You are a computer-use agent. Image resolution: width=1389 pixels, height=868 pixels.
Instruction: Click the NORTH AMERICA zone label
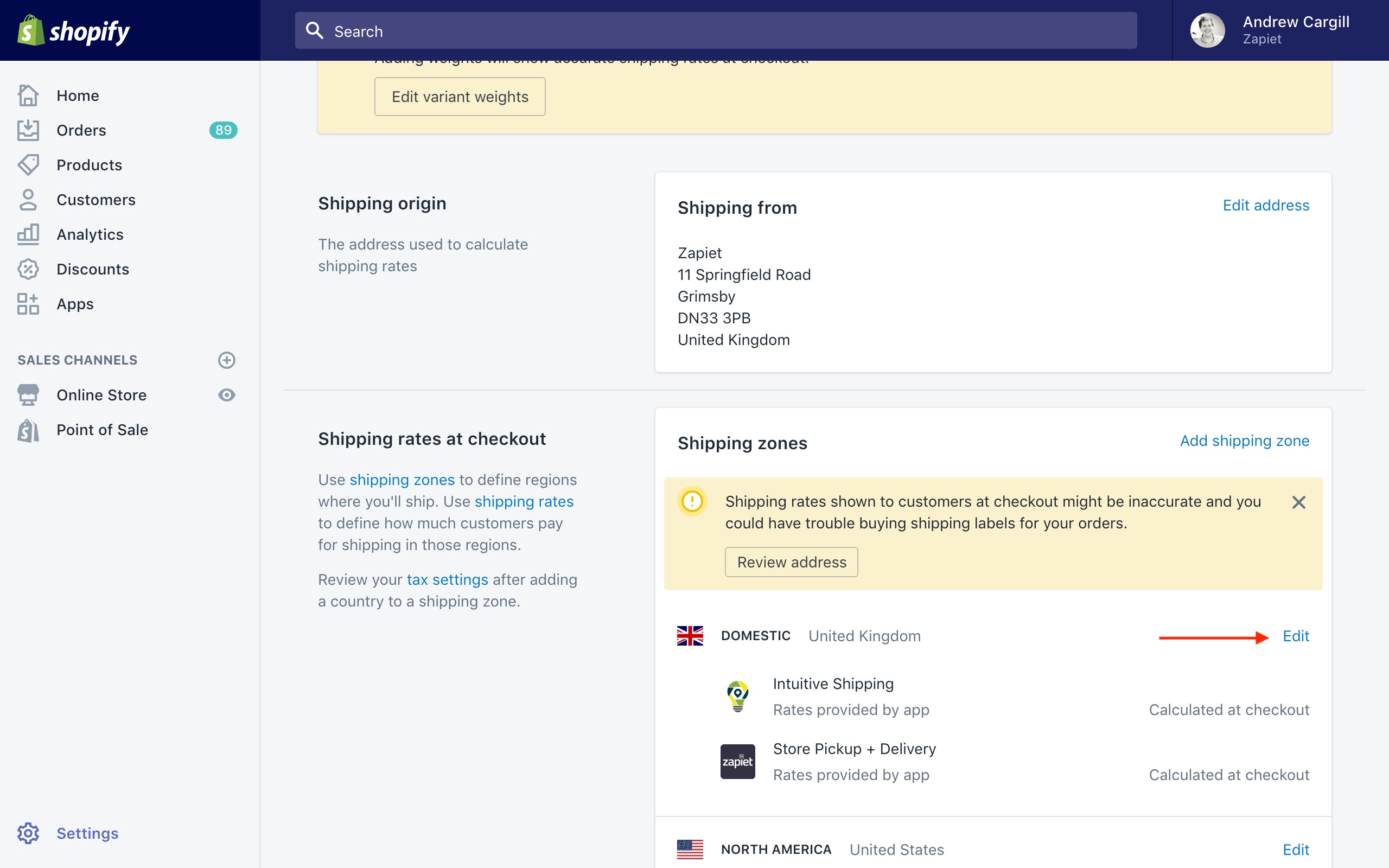tap(776, 849)
